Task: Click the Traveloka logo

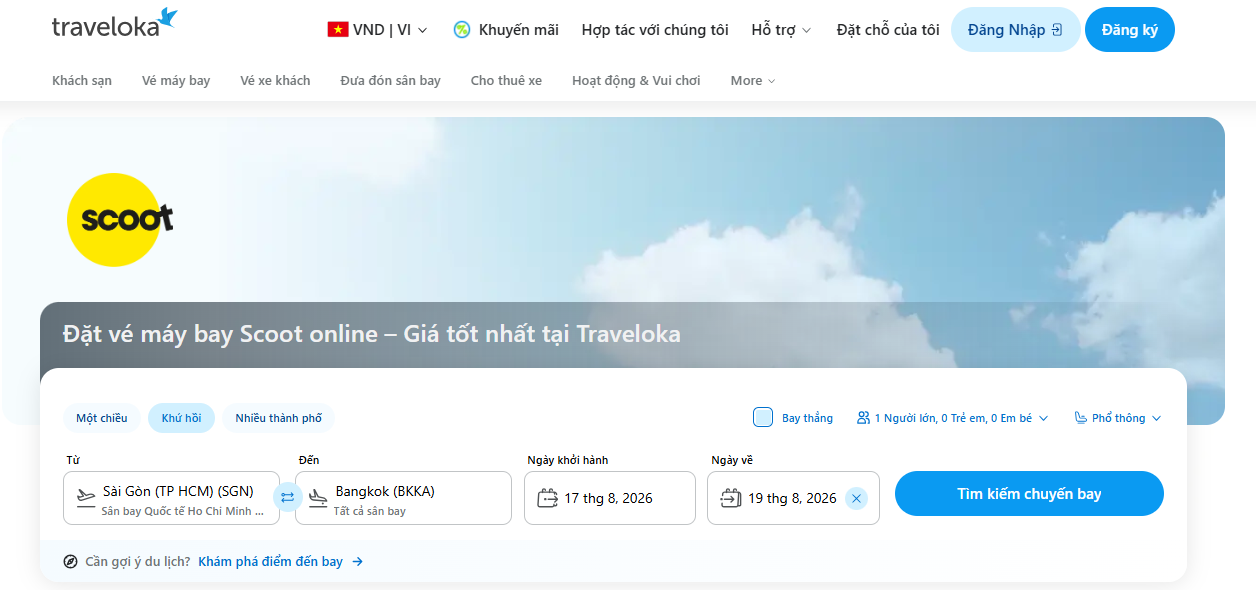Action: tap(114, 24)
